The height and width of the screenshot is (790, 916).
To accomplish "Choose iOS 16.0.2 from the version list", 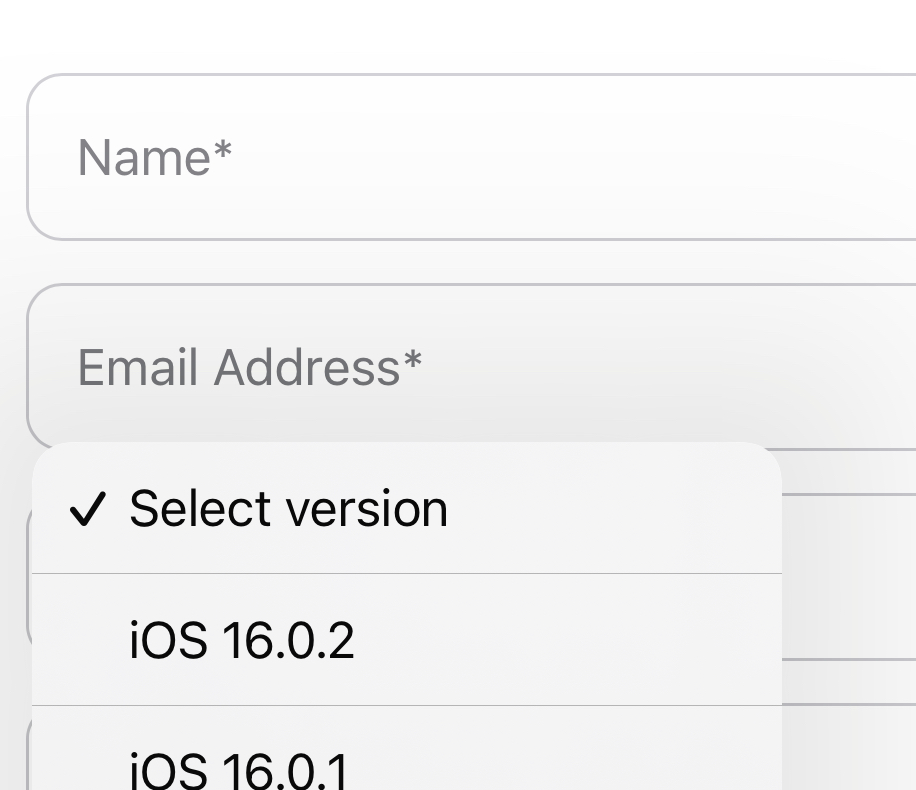I will (x=407, y=640).
